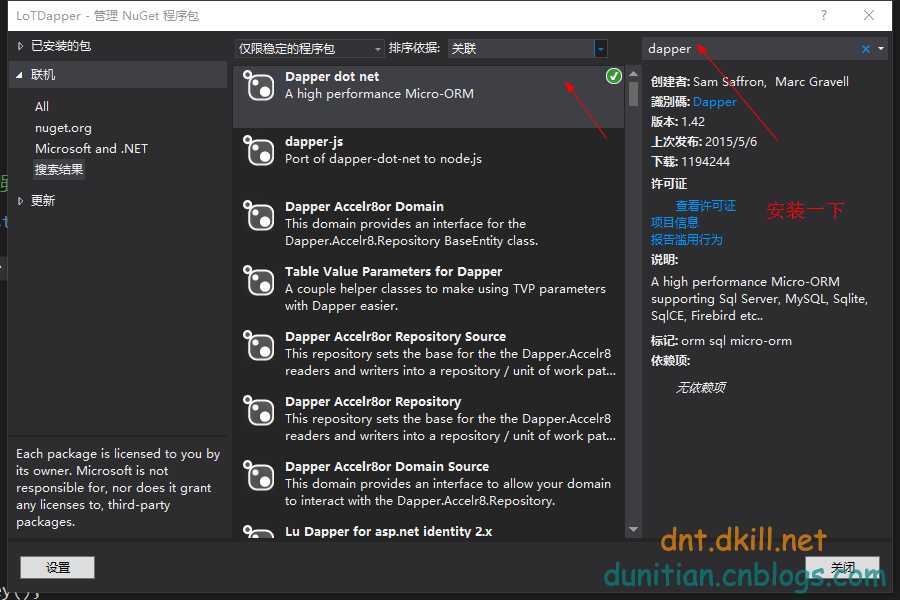Select Dapper Accelr8or Domain Source title
The width and height of the screenshot is (900, 600).
coord(387,466)
